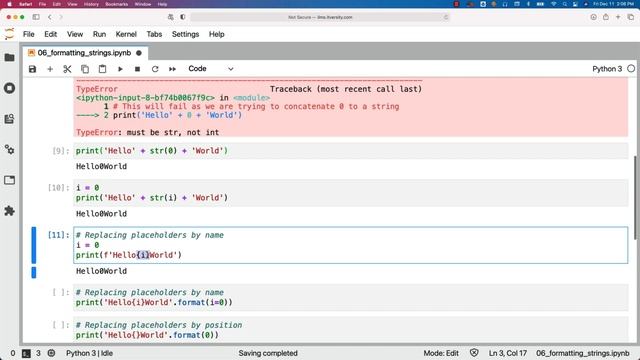
Task: Open the Settings menu
Action: [x=185, y=34]
